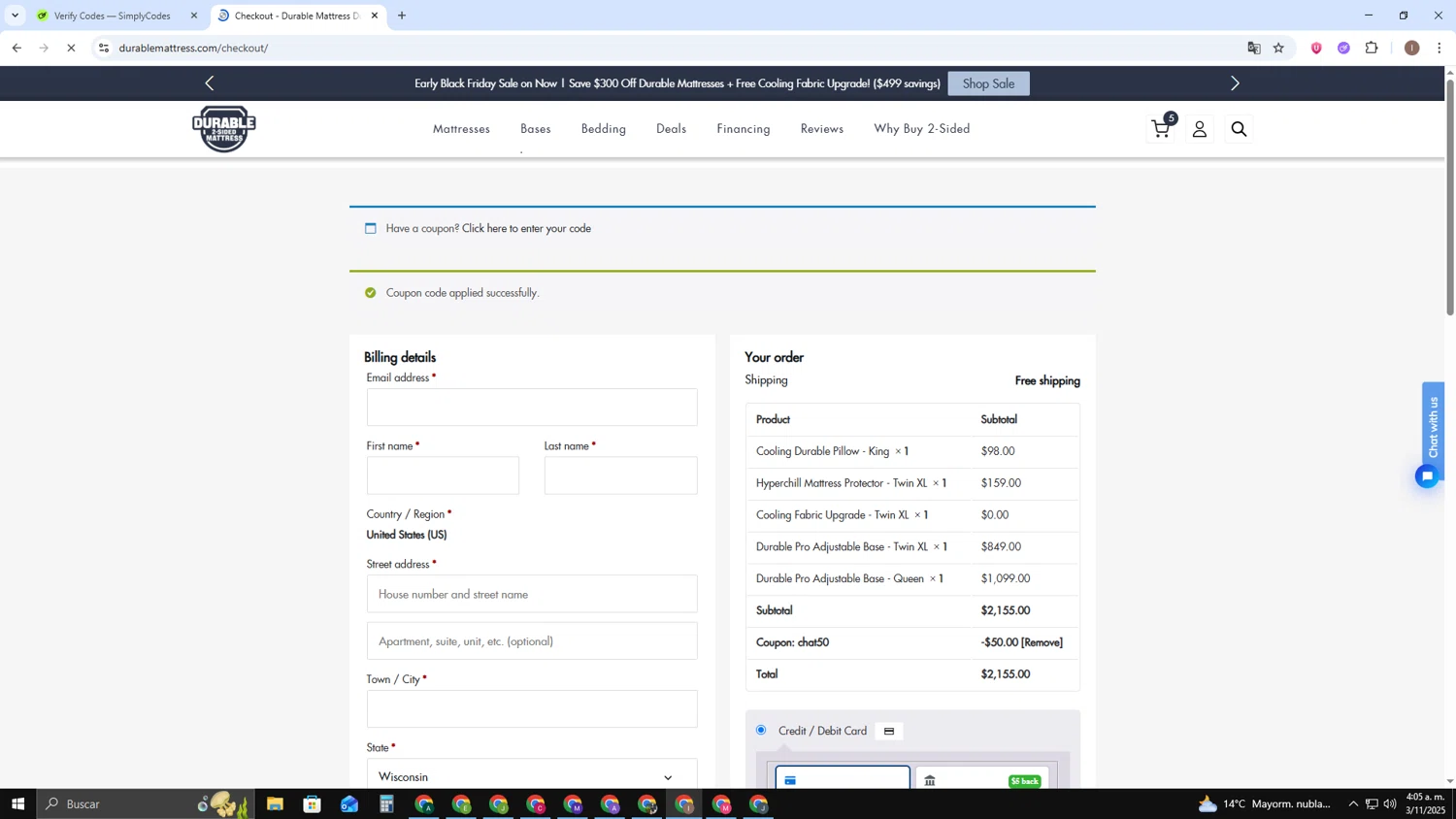Expand the State dropdown showing Wisconsin
1456x819 pixels.
pyautogui.click(x=532, y=776)
